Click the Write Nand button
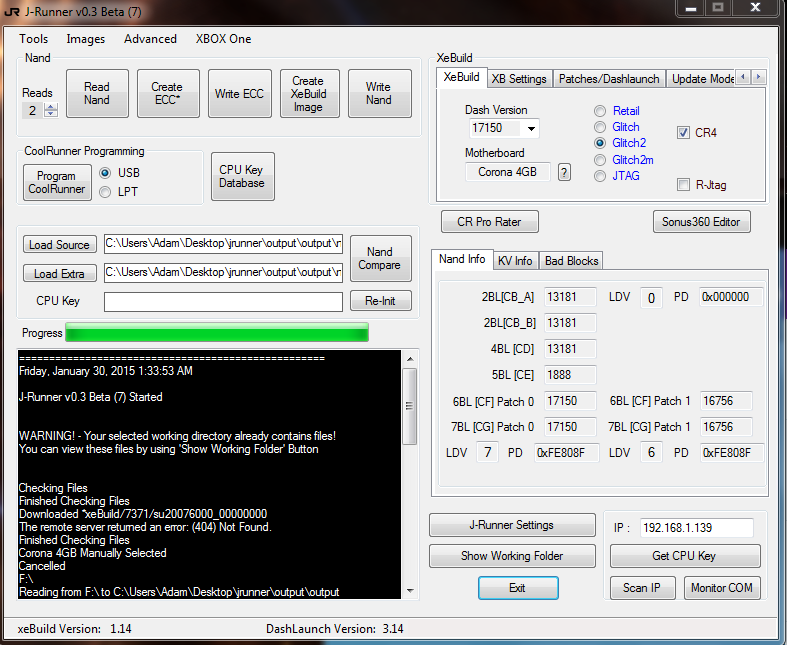787x645 pixels. tap(379, 93)
